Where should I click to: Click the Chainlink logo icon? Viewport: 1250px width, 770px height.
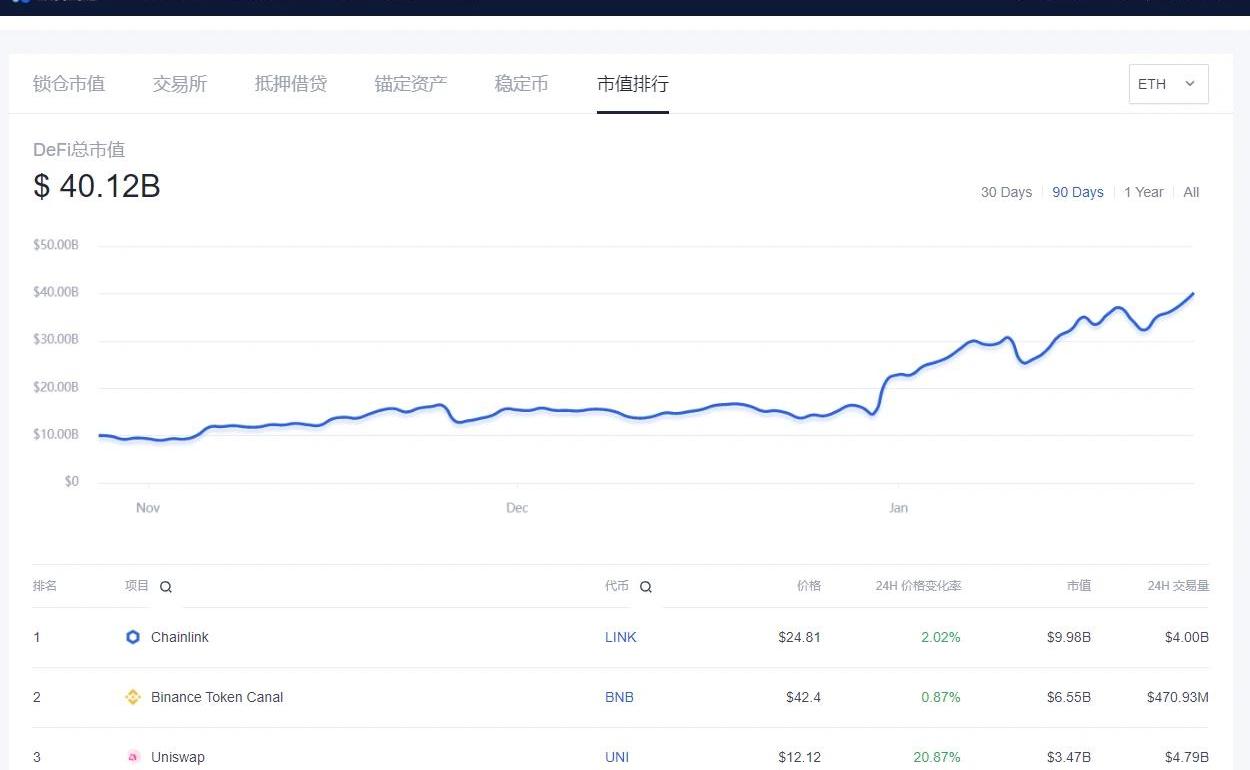(x=133, y=637)
